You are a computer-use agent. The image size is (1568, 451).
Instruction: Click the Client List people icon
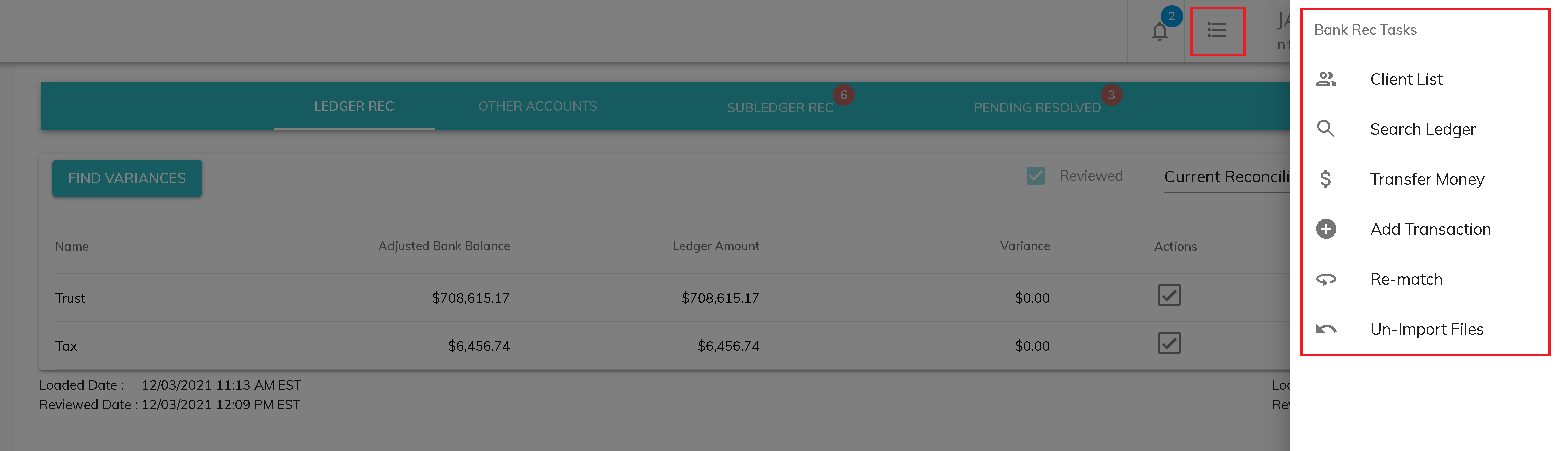[1326, 79]
